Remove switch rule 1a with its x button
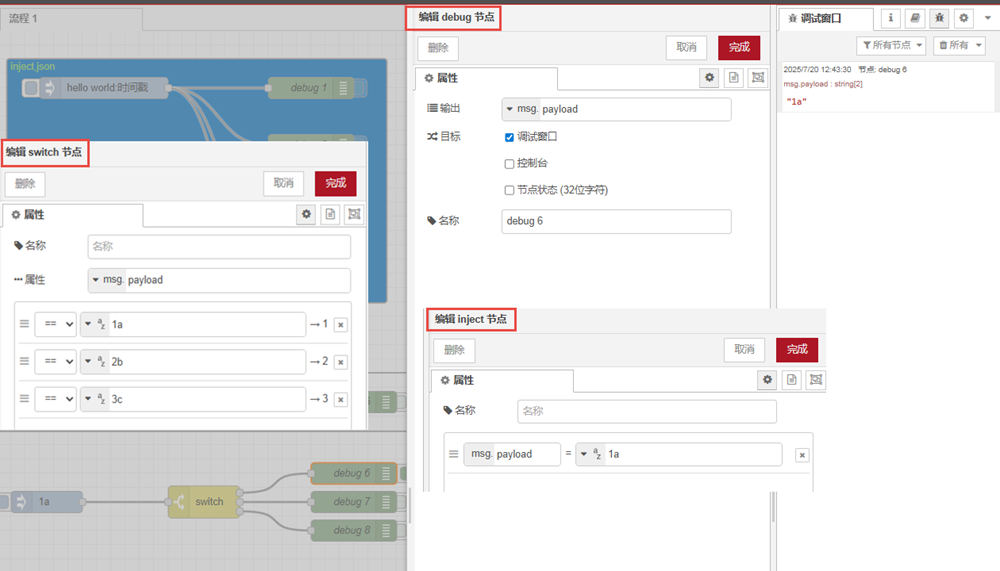Screen dimensions: 1000x571 pyautogui.click(x=341, y=325)
